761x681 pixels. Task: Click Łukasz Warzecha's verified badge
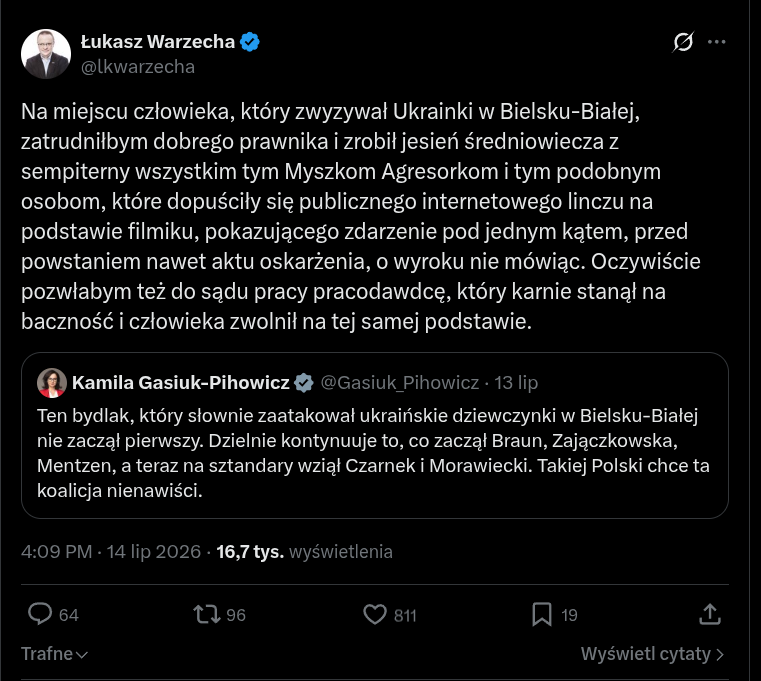click(x=250, y=42)
